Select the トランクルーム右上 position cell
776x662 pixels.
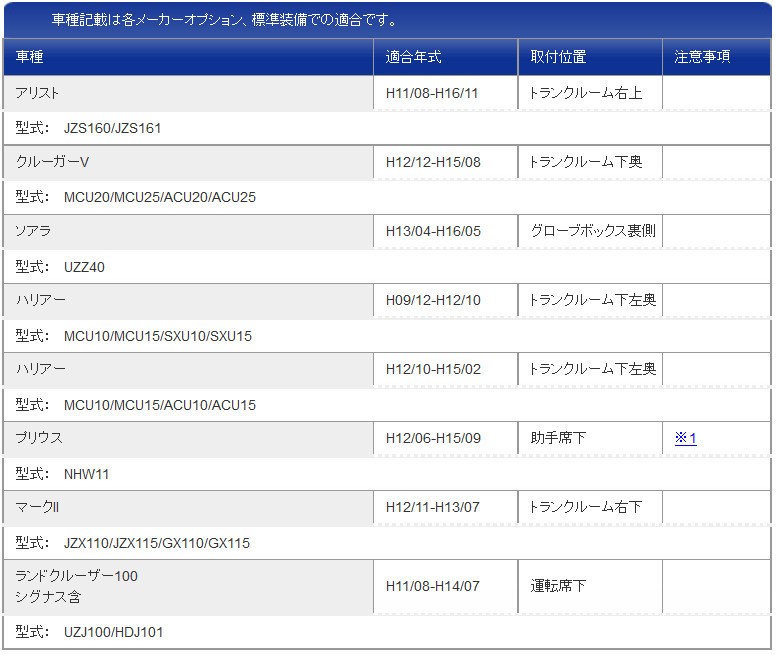590,93
